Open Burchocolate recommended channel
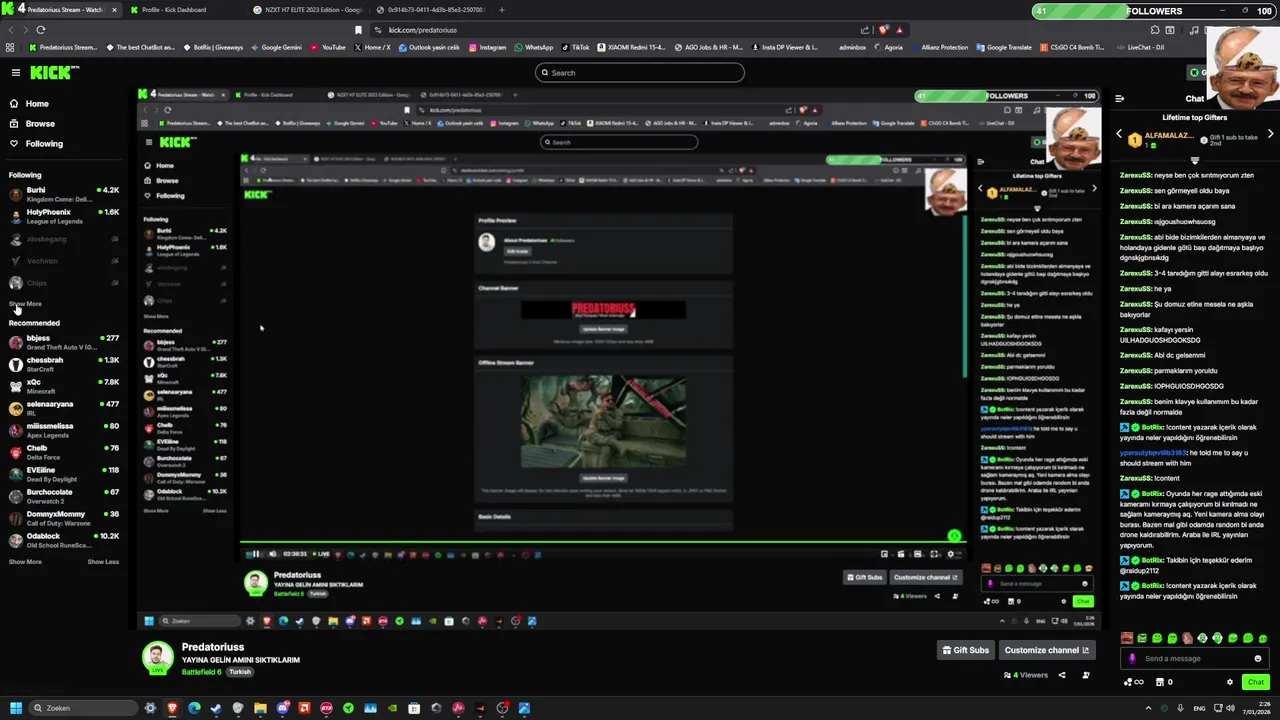This screenshot has width=1280, height=720. coord(64,496)
